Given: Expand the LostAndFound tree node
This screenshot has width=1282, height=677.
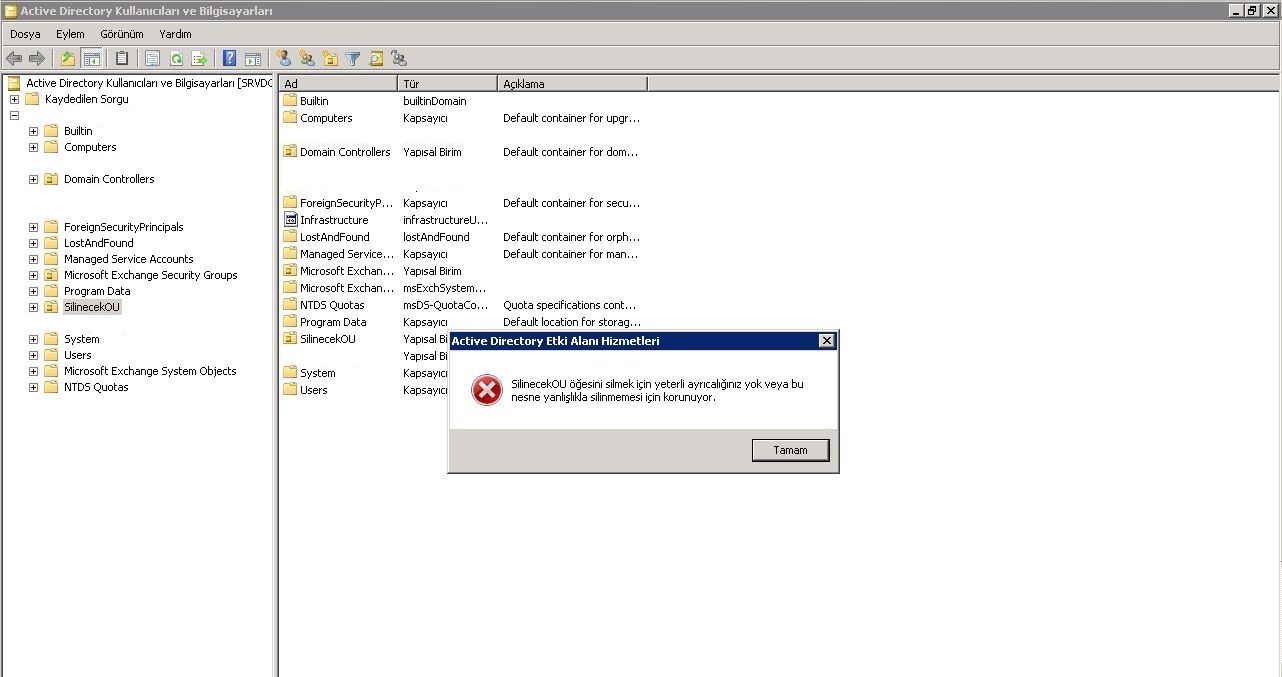Looking at the screenshot, I should [x=34, y=243].
